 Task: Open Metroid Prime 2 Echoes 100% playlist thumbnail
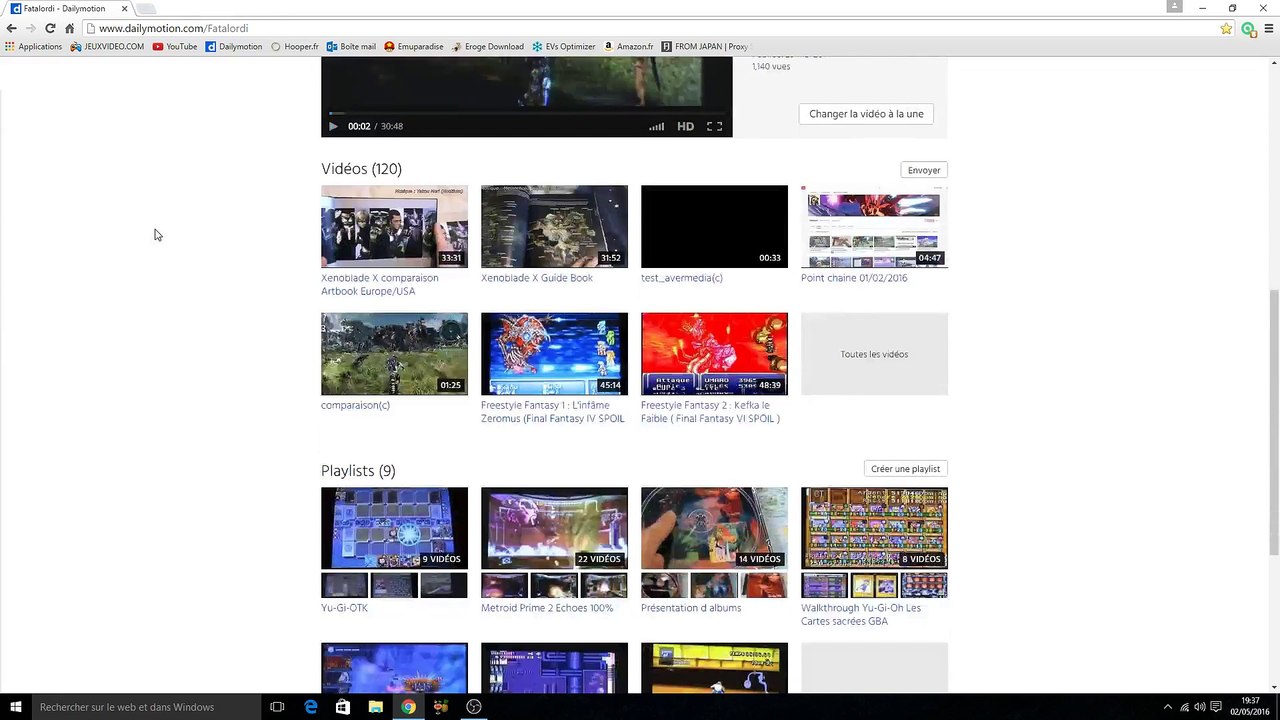tap(554, 528)
